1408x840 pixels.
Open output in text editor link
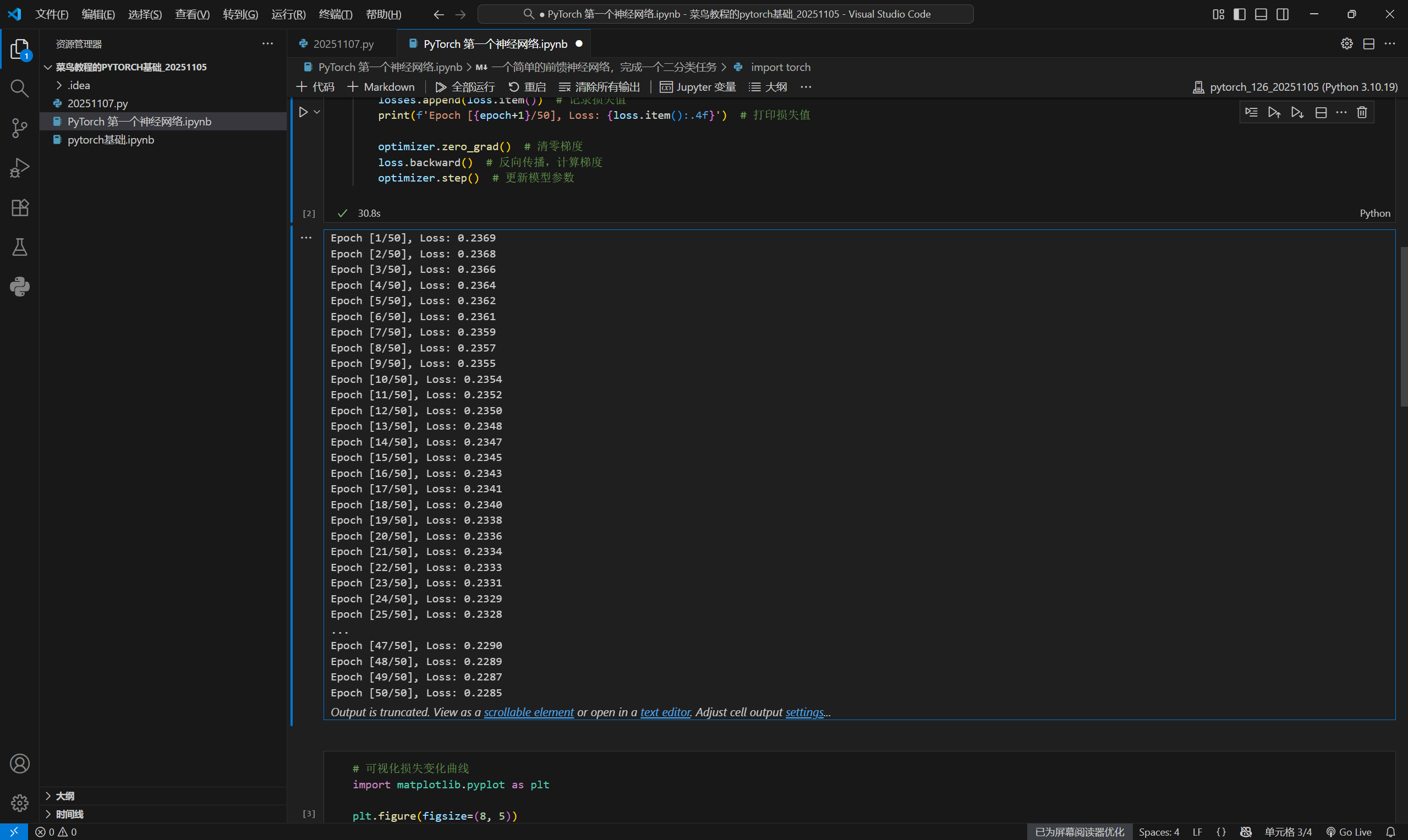pos(665,712)
